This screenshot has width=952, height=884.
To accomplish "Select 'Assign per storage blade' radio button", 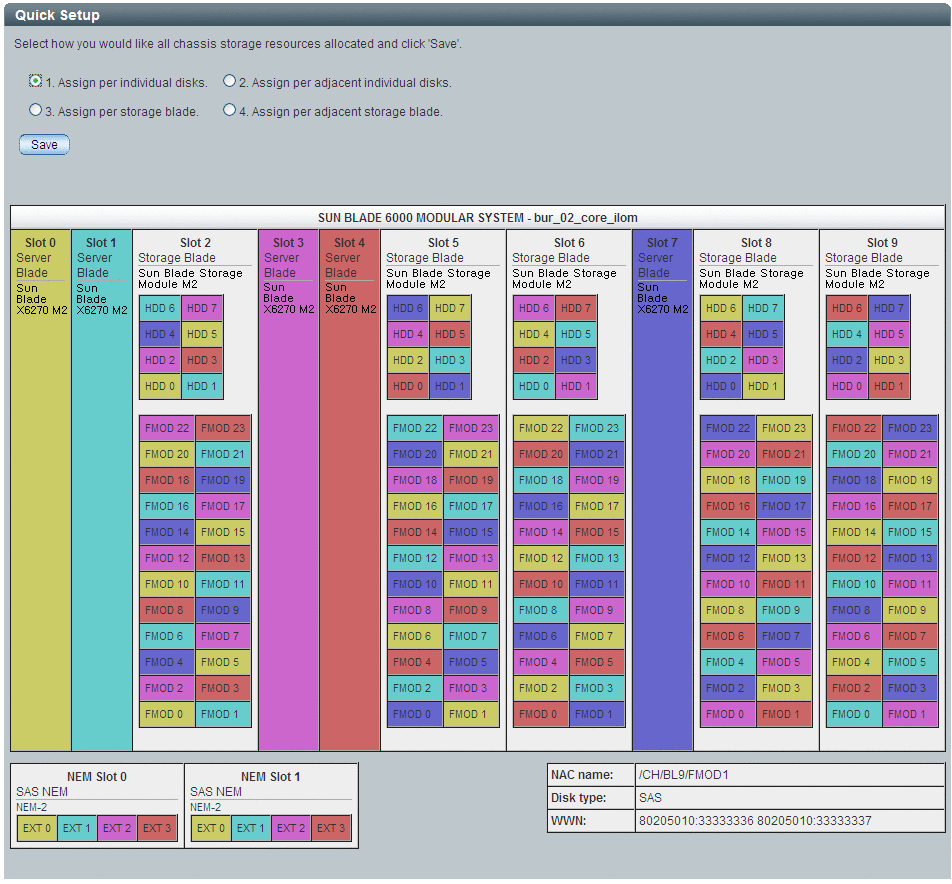I will [x=35, y=110].
